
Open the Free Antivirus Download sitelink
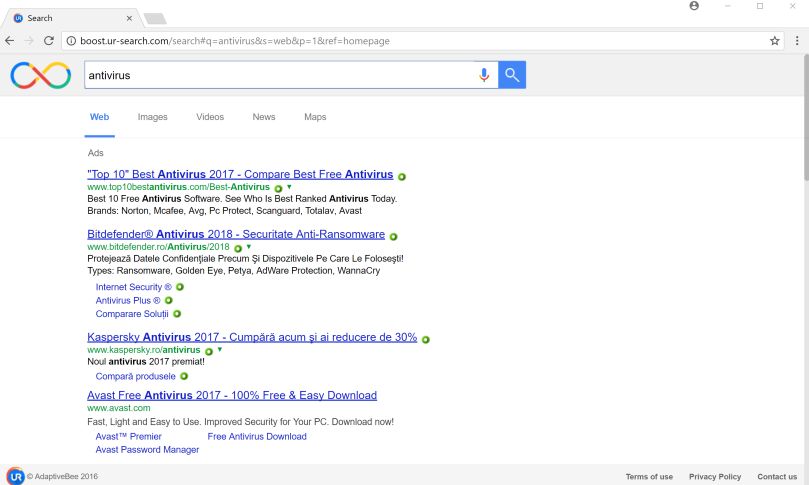(x=257, y=436)
